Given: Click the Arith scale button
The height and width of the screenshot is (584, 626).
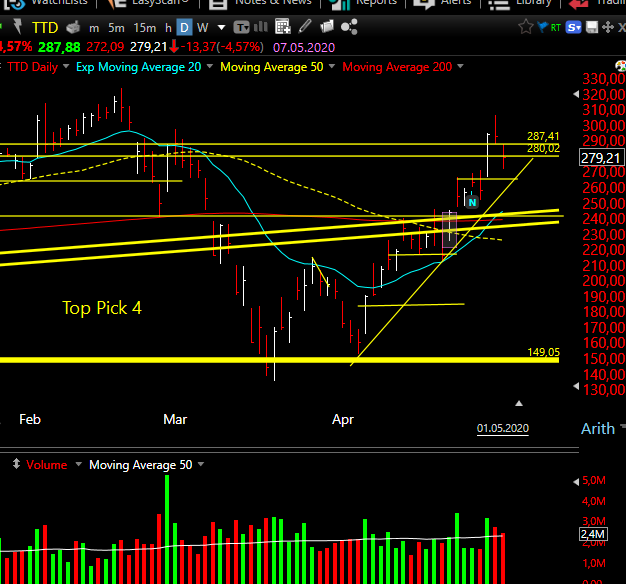Looking at the screenshot, I should click(598, 428).
